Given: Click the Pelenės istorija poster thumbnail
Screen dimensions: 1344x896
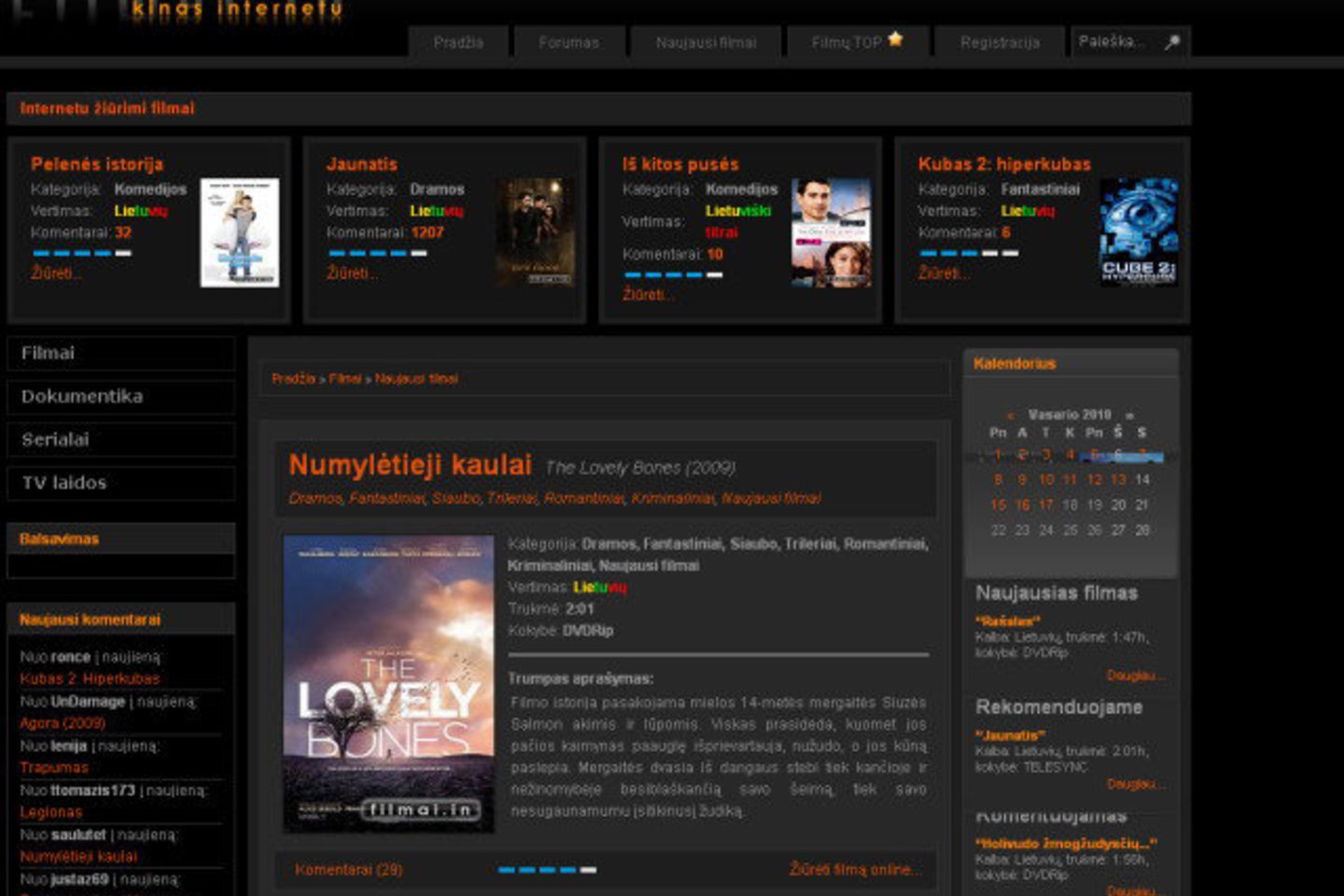Looking at the screenshot, I should (240, 232).
